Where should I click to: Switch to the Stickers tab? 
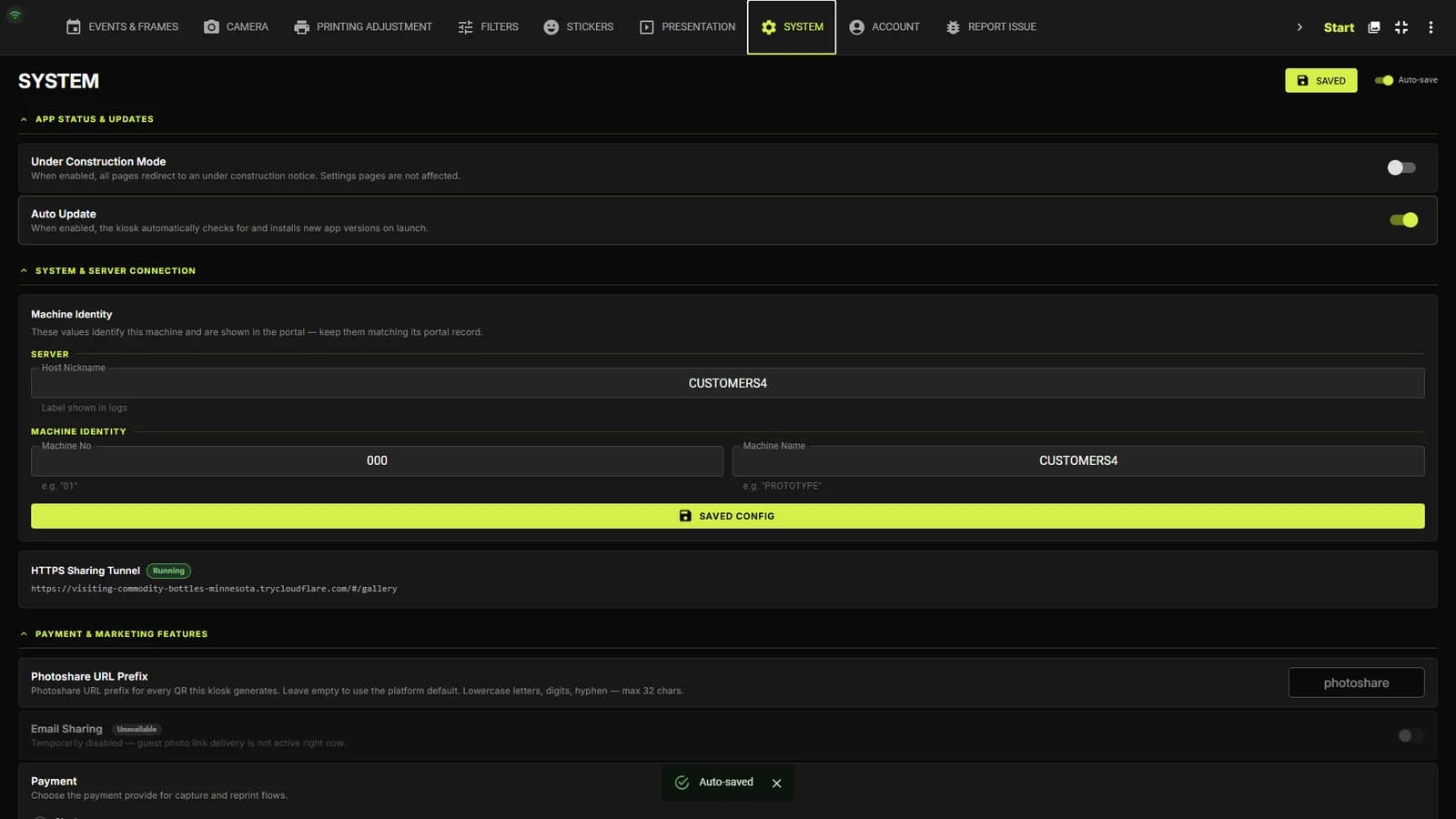coord(578,27)
